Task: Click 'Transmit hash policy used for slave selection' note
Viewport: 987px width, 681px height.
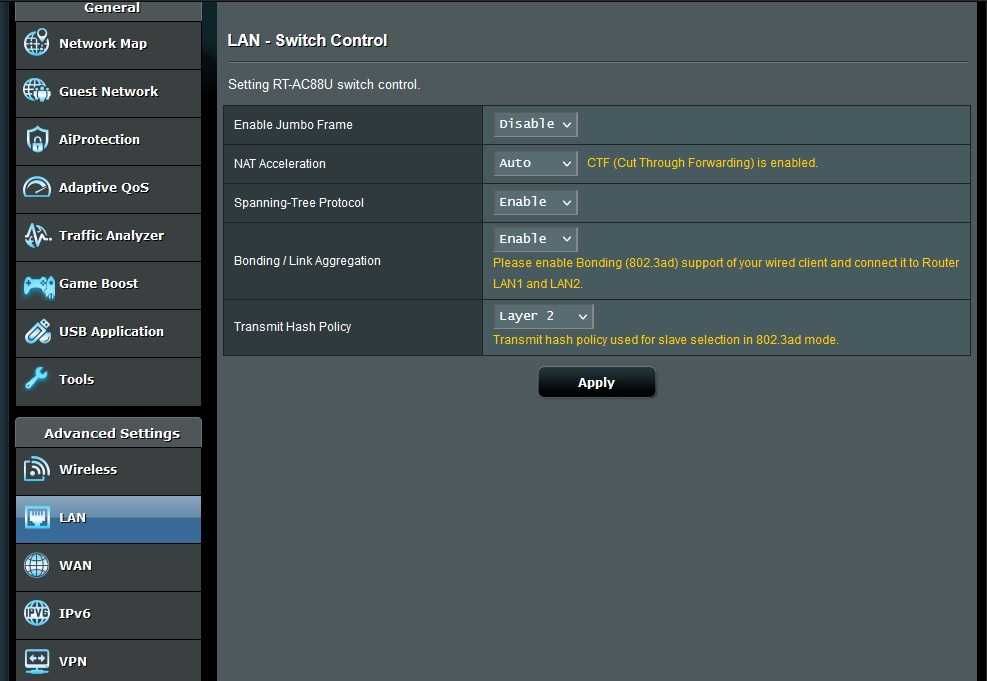Action: tap(665, 339)
